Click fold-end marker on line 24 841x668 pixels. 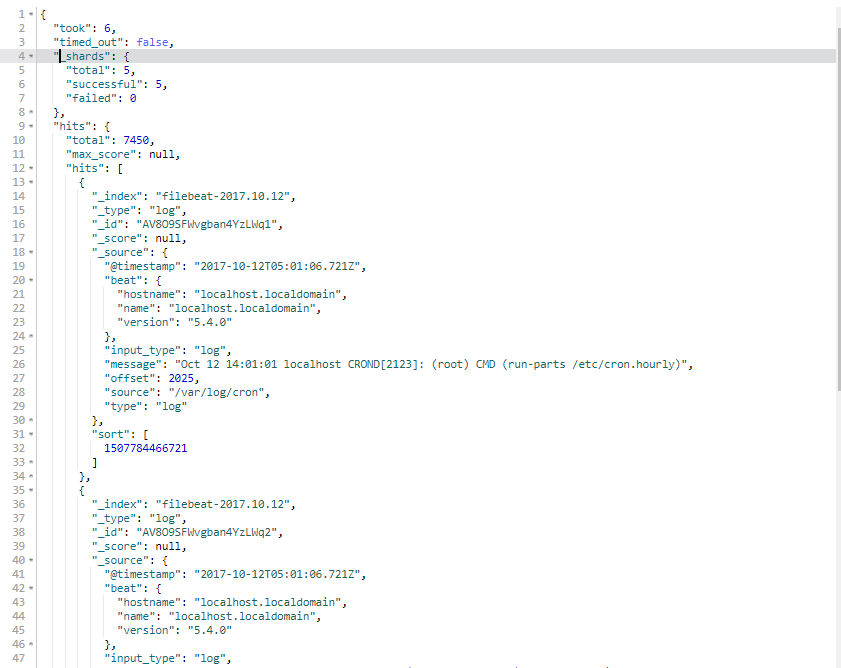tap(31, 336)
